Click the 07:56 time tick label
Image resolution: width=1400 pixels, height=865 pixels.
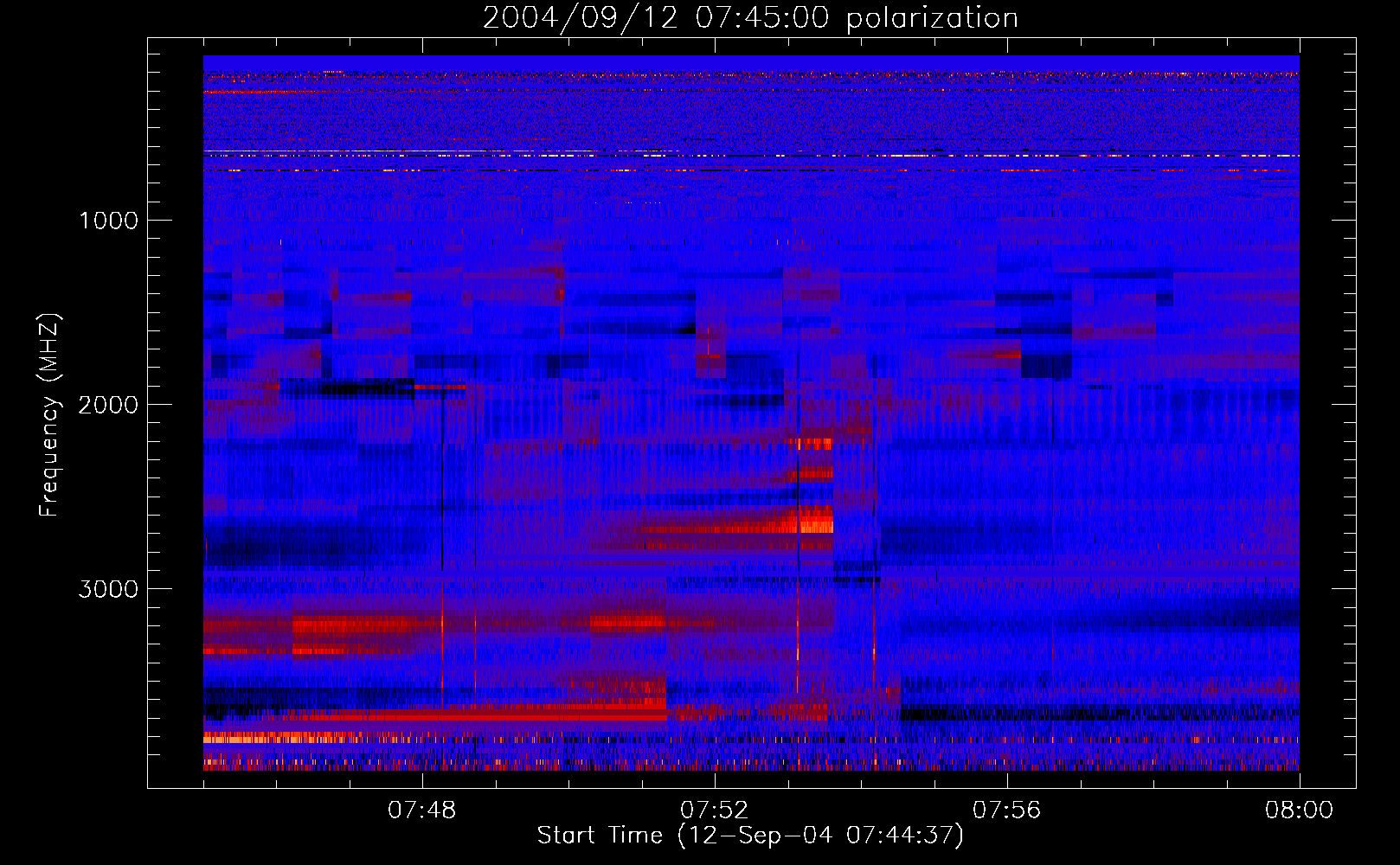pyautogui.click(x=1007, y=811)
